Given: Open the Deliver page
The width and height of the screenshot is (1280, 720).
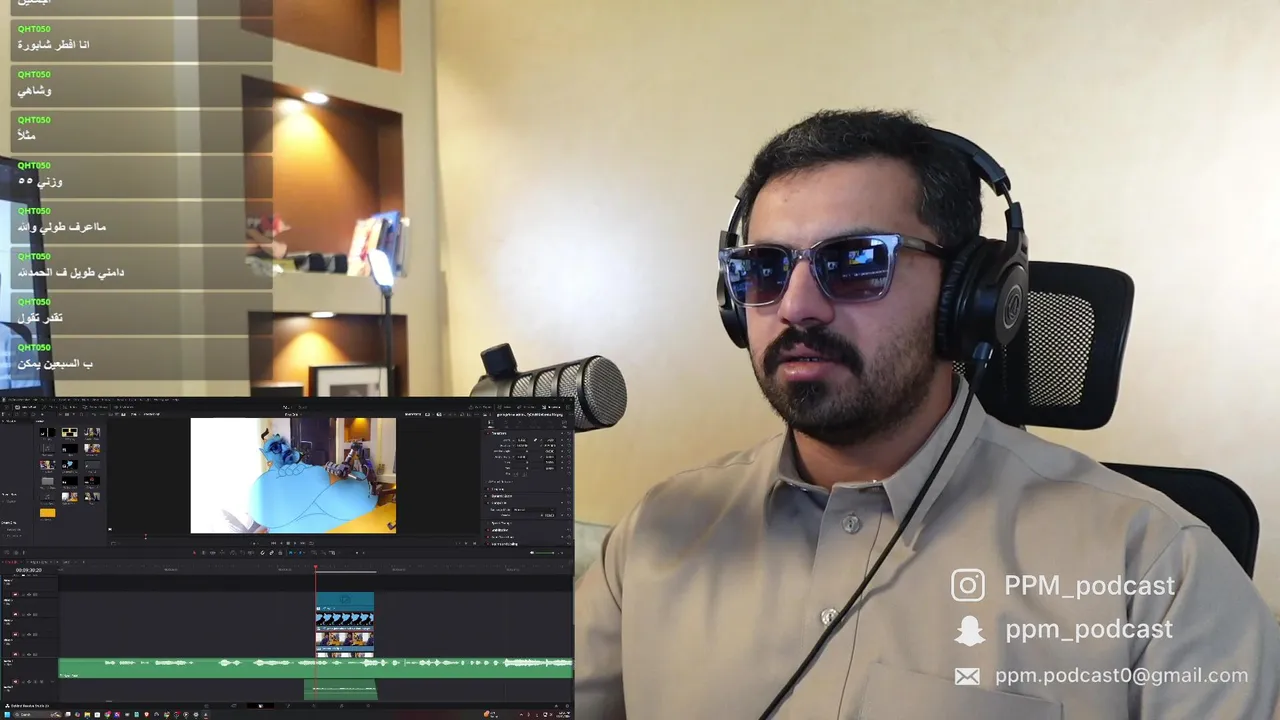Looking at the screenshot, I should point(368,705).
